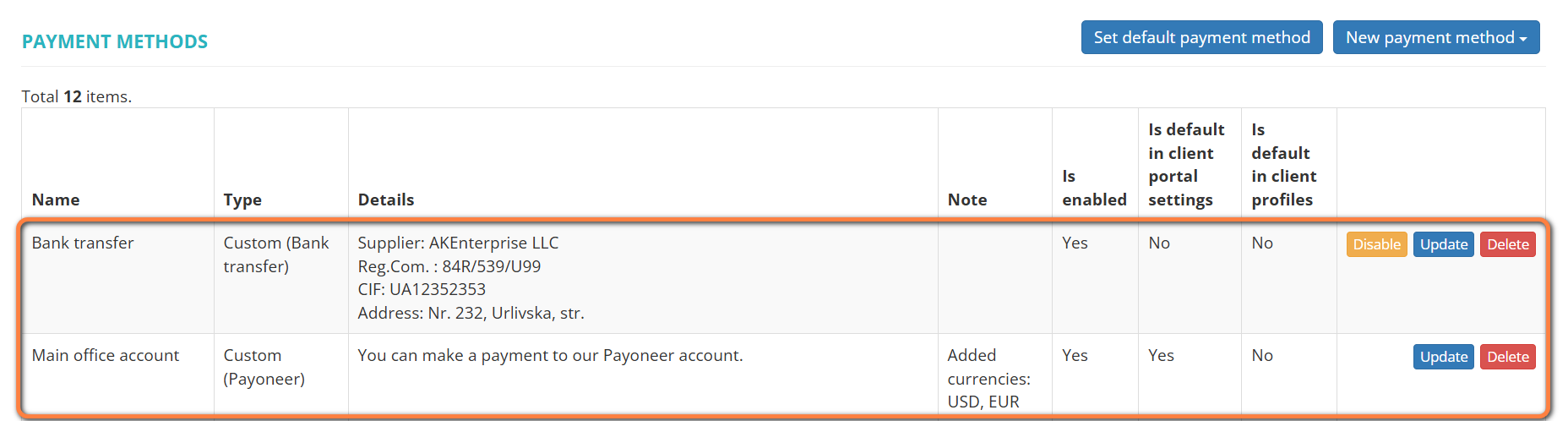This screenshot has height=421, width=1568.
Task: Click Is default in client profiles header
Action: pos(1283,164)
